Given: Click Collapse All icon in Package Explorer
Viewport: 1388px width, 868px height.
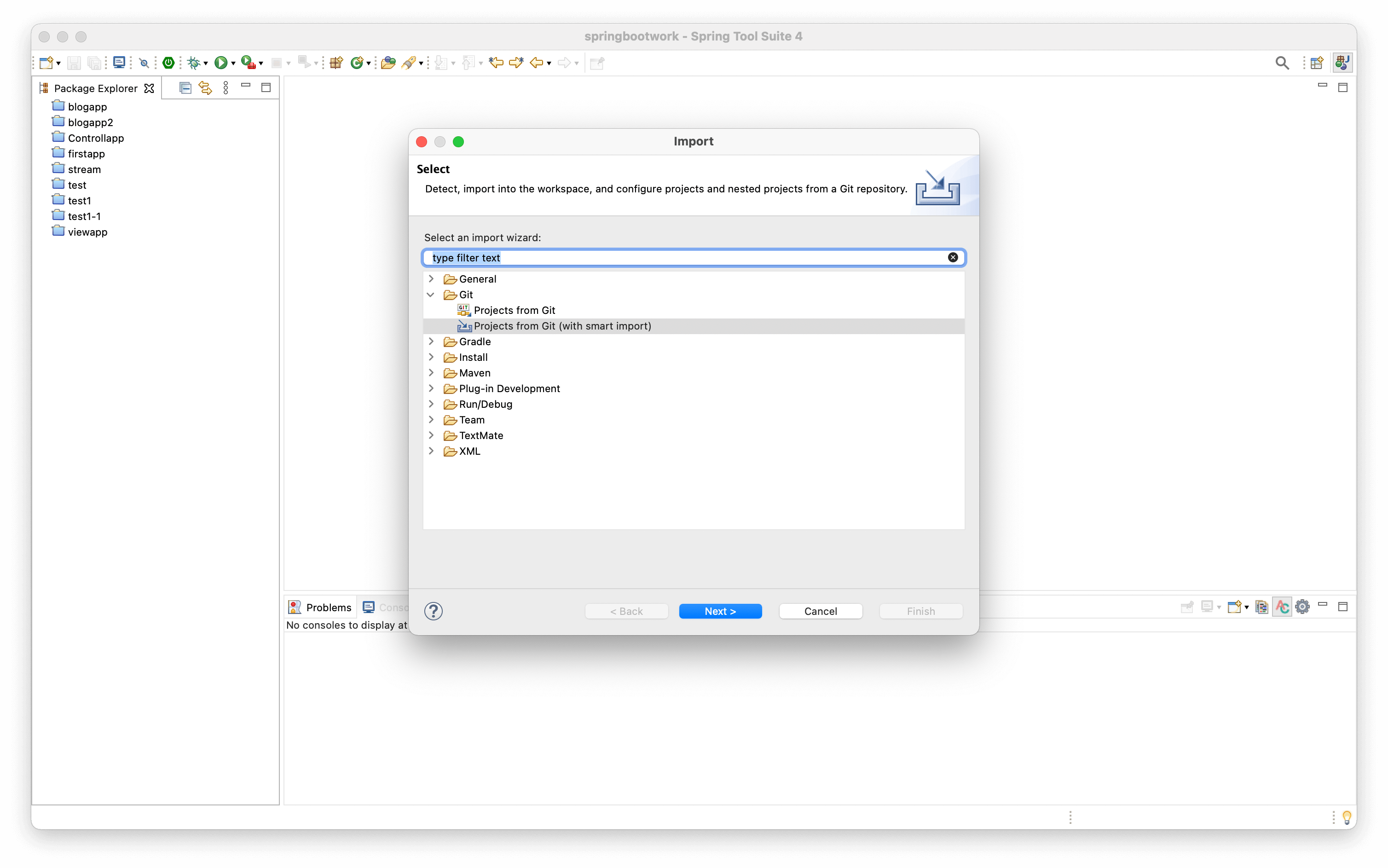Looking at the screenshot, I should pyautogui.click(x=185, y=88).
